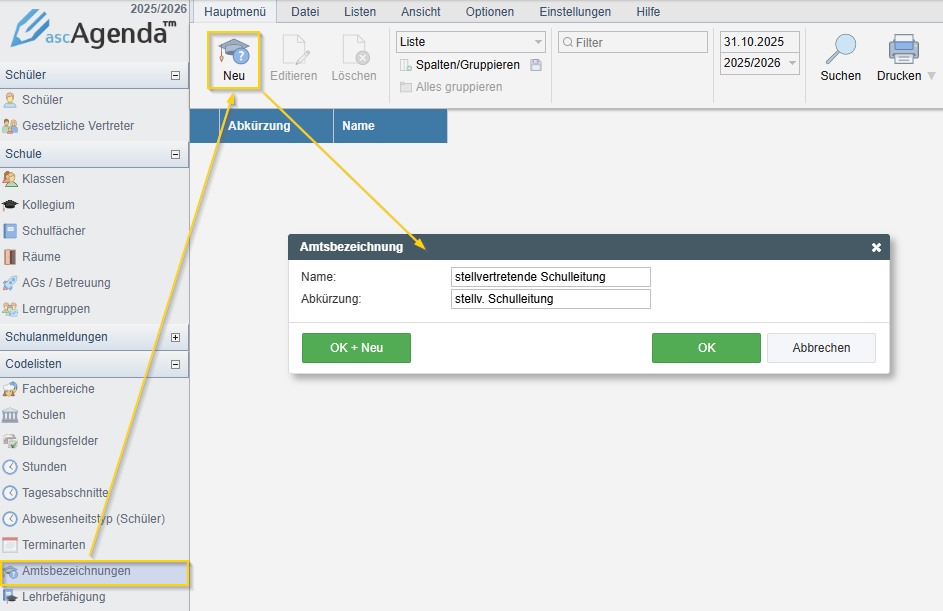Open the Liste view dropdown
943x611 pixels.
pos(470,42)
